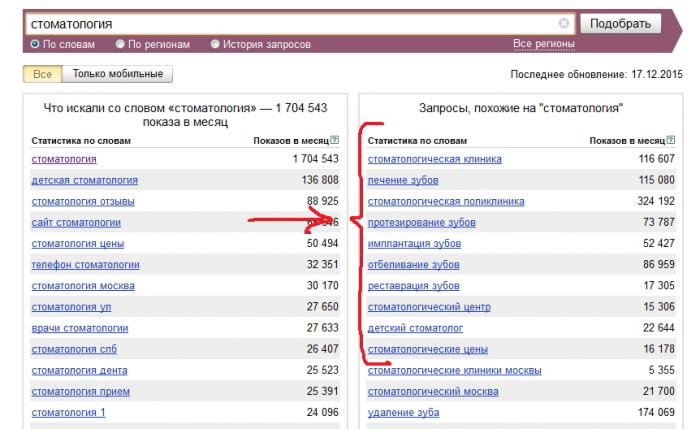Open the 'стоматологическая поликлиника' link
700x429 pixels.
coord(446,201)
